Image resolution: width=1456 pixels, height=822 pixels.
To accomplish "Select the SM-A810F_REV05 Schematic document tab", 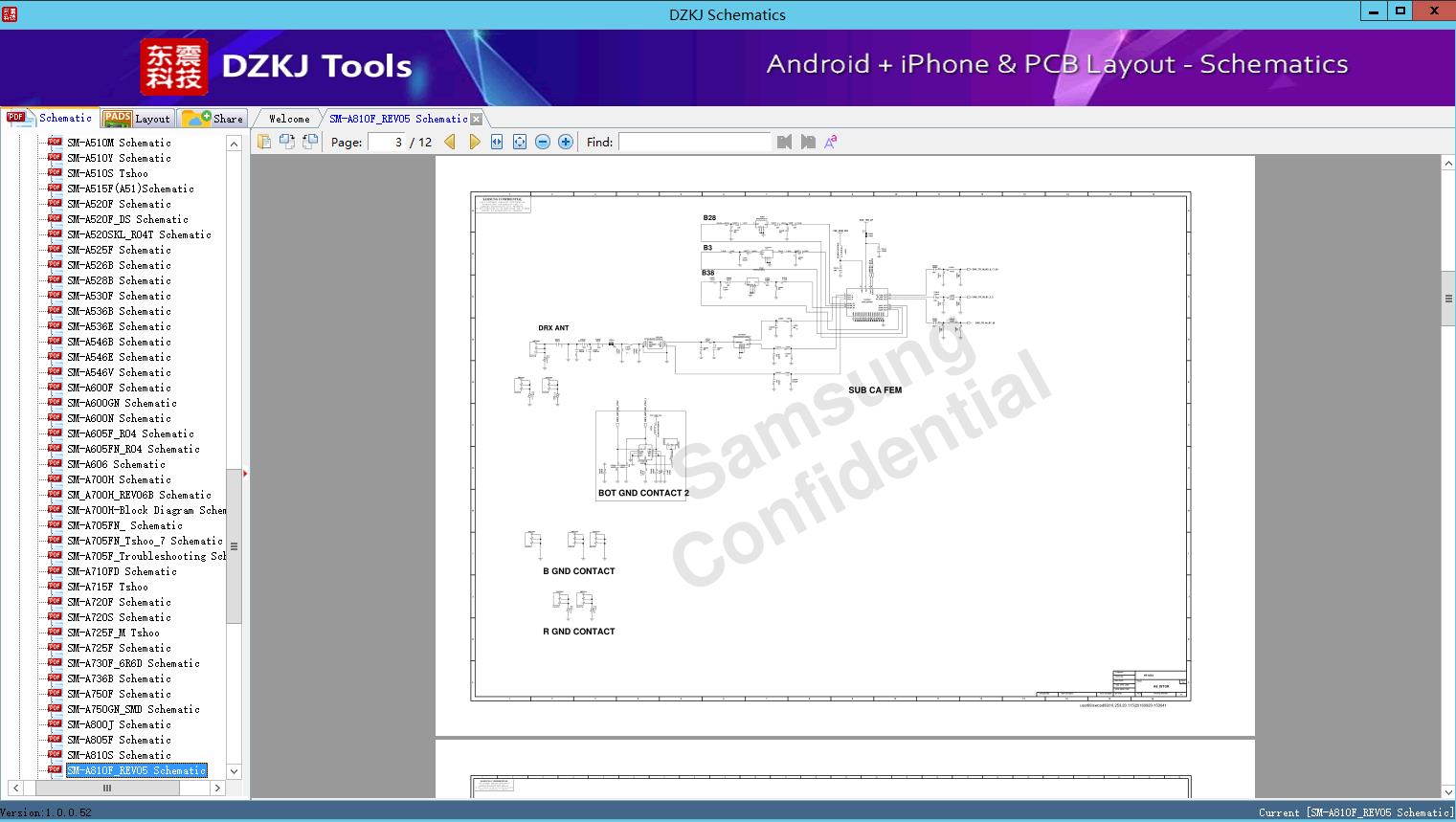I will (x=398, y=119).
